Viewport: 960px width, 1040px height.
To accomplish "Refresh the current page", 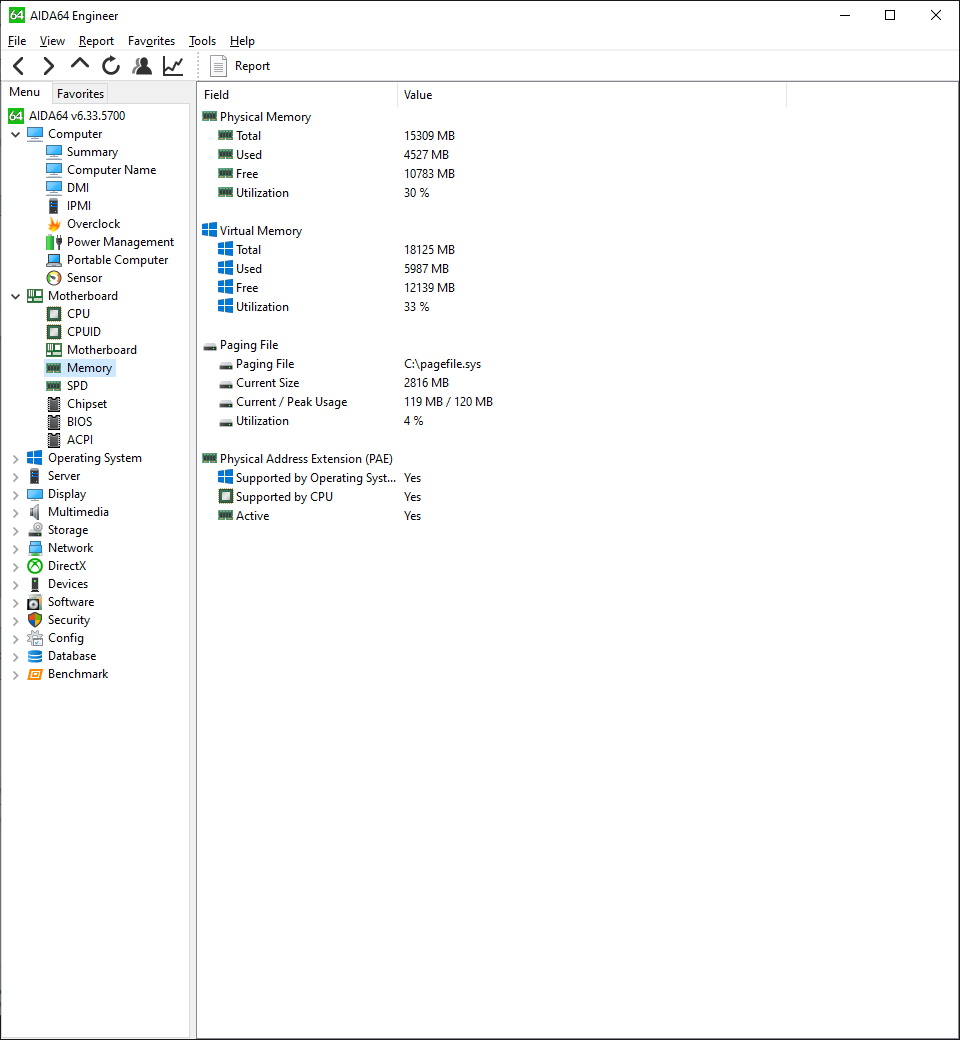I will 111,66.
